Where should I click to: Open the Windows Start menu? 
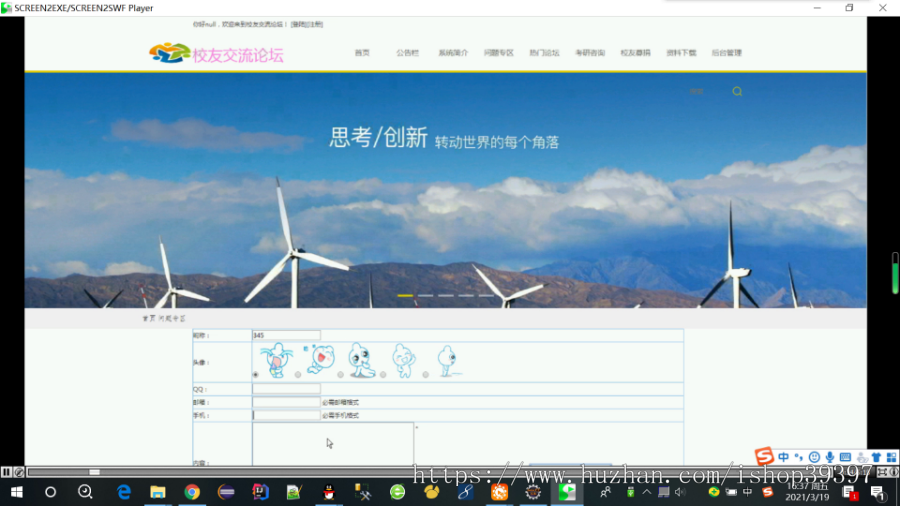coord(17,492)
